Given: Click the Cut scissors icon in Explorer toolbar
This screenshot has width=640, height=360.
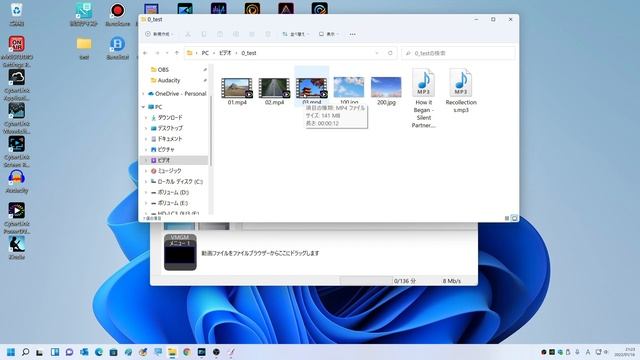Looking at the screenshot, I should pos(188,34).
